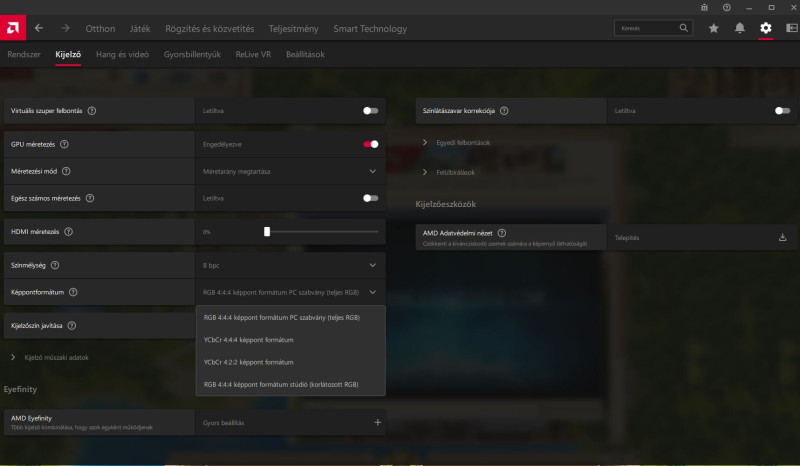This screenshot has width=800, height=466.
Task: Show help for GPU méretezés
Action: coord(64,144)
